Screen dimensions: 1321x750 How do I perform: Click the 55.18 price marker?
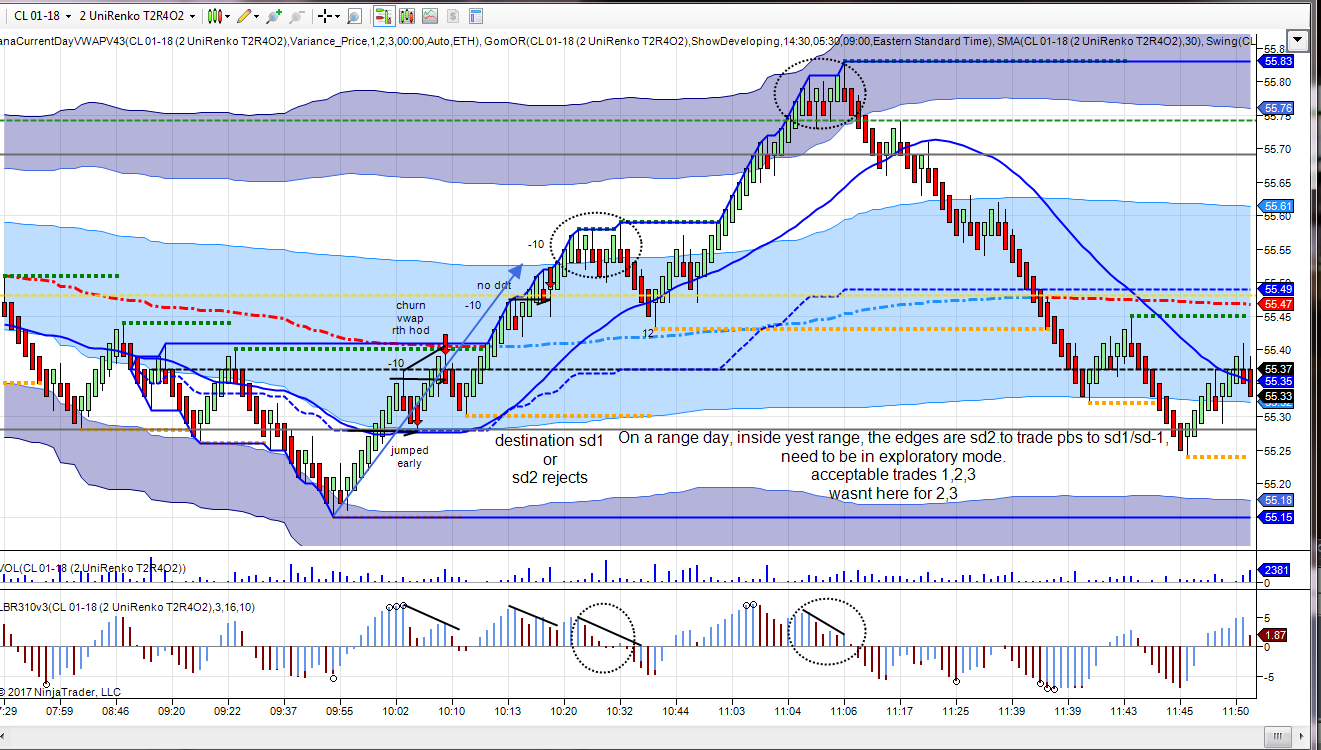[1278, 500]
